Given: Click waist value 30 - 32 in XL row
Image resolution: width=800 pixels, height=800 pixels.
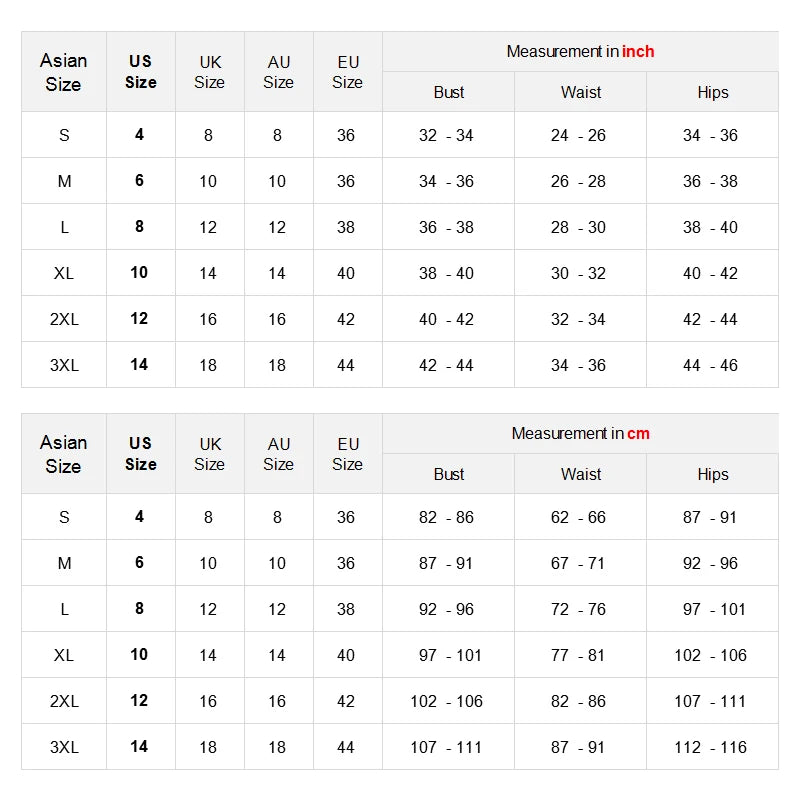Looking at the screenshot, I should (x=578, y=273).
